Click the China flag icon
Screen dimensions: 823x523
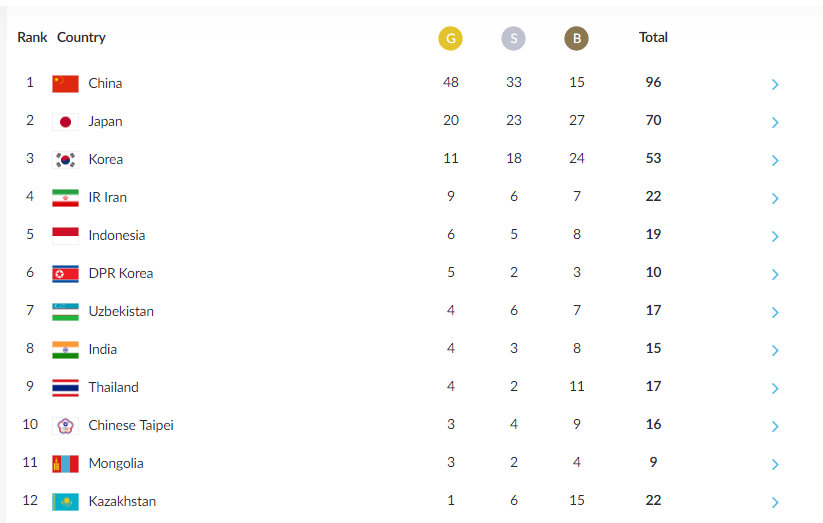[65, 83]
